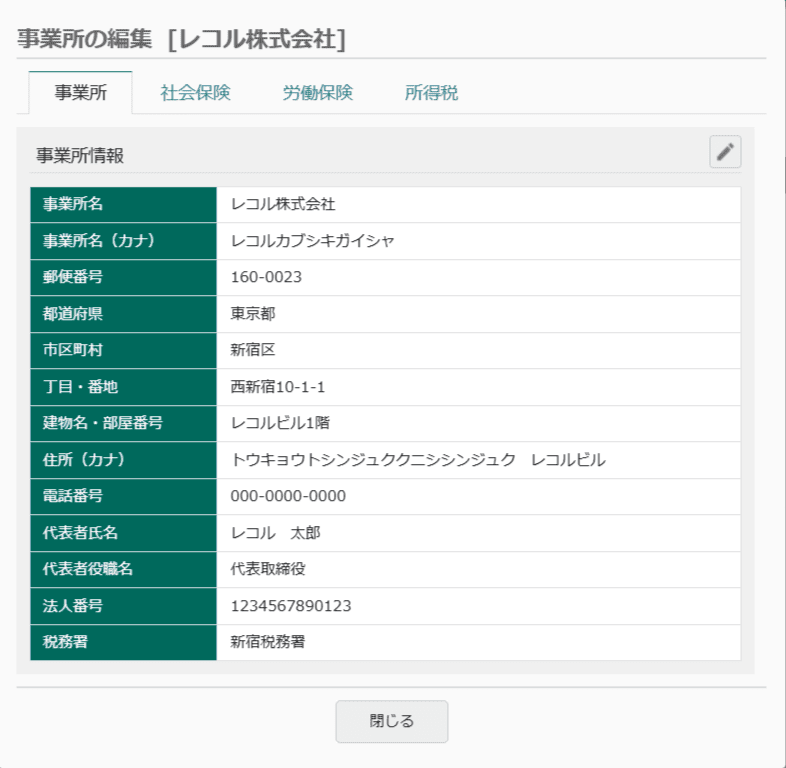Open the 社会保険 tab

click(195, 93)
